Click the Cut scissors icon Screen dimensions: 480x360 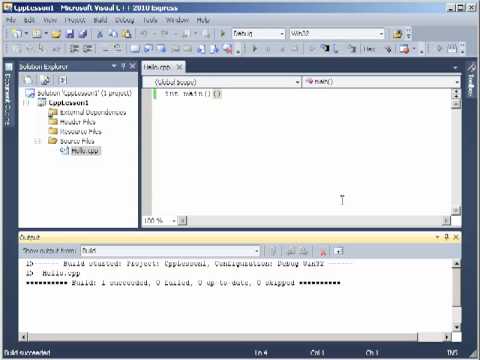[x=99, y=34]
